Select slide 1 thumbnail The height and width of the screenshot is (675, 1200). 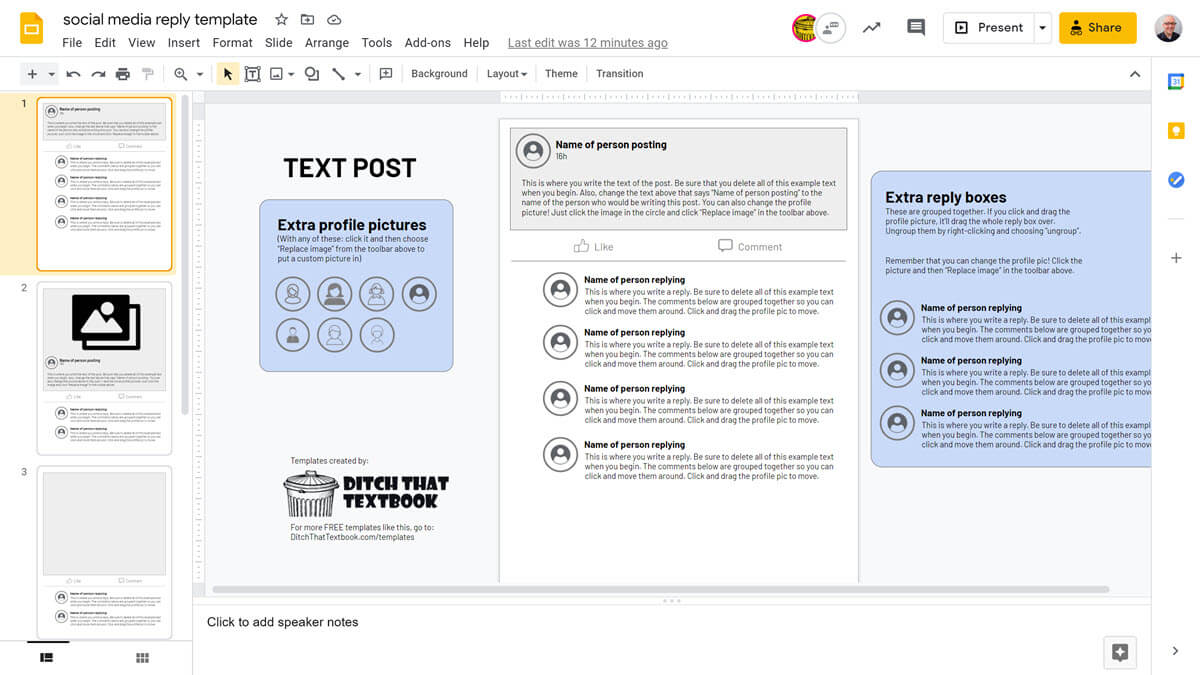(104, 184)
